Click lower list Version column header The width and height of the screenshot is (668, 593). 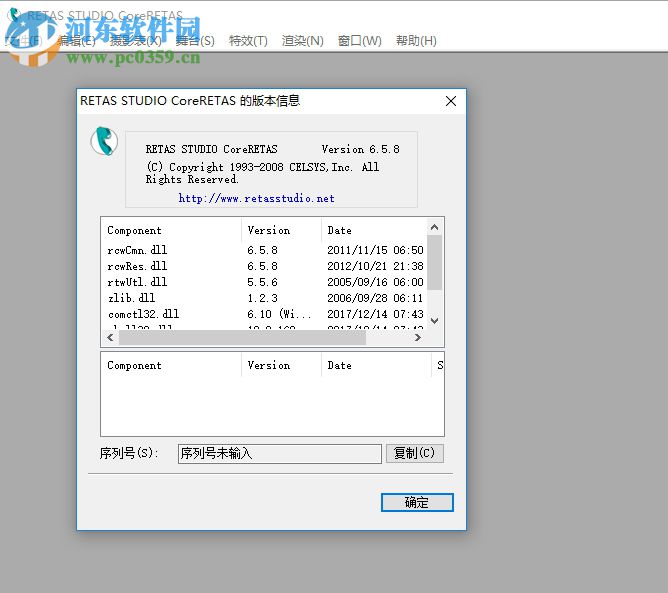tap(281, 366)
